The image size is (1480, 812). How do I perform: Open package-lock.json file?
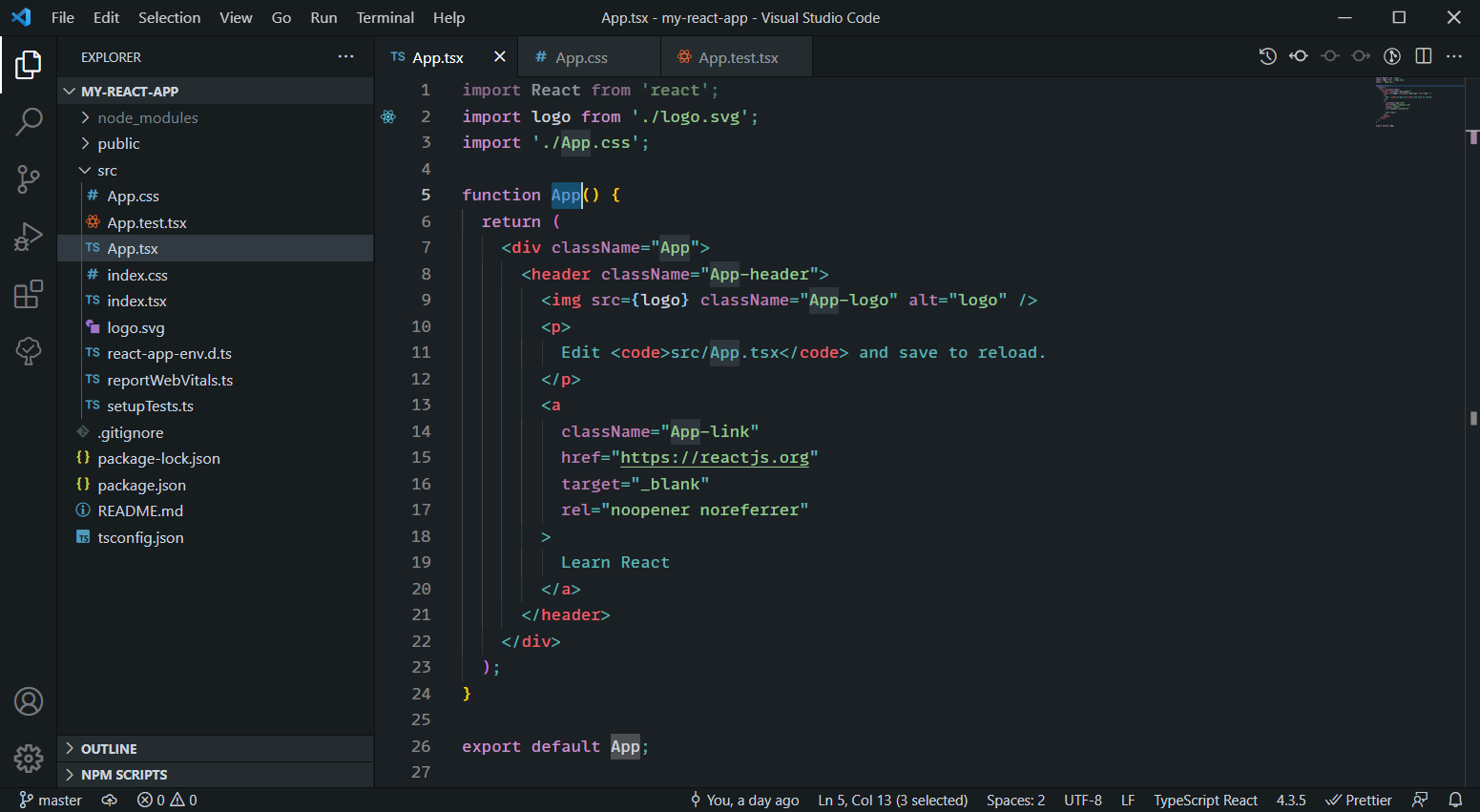(x=216, y=459)
